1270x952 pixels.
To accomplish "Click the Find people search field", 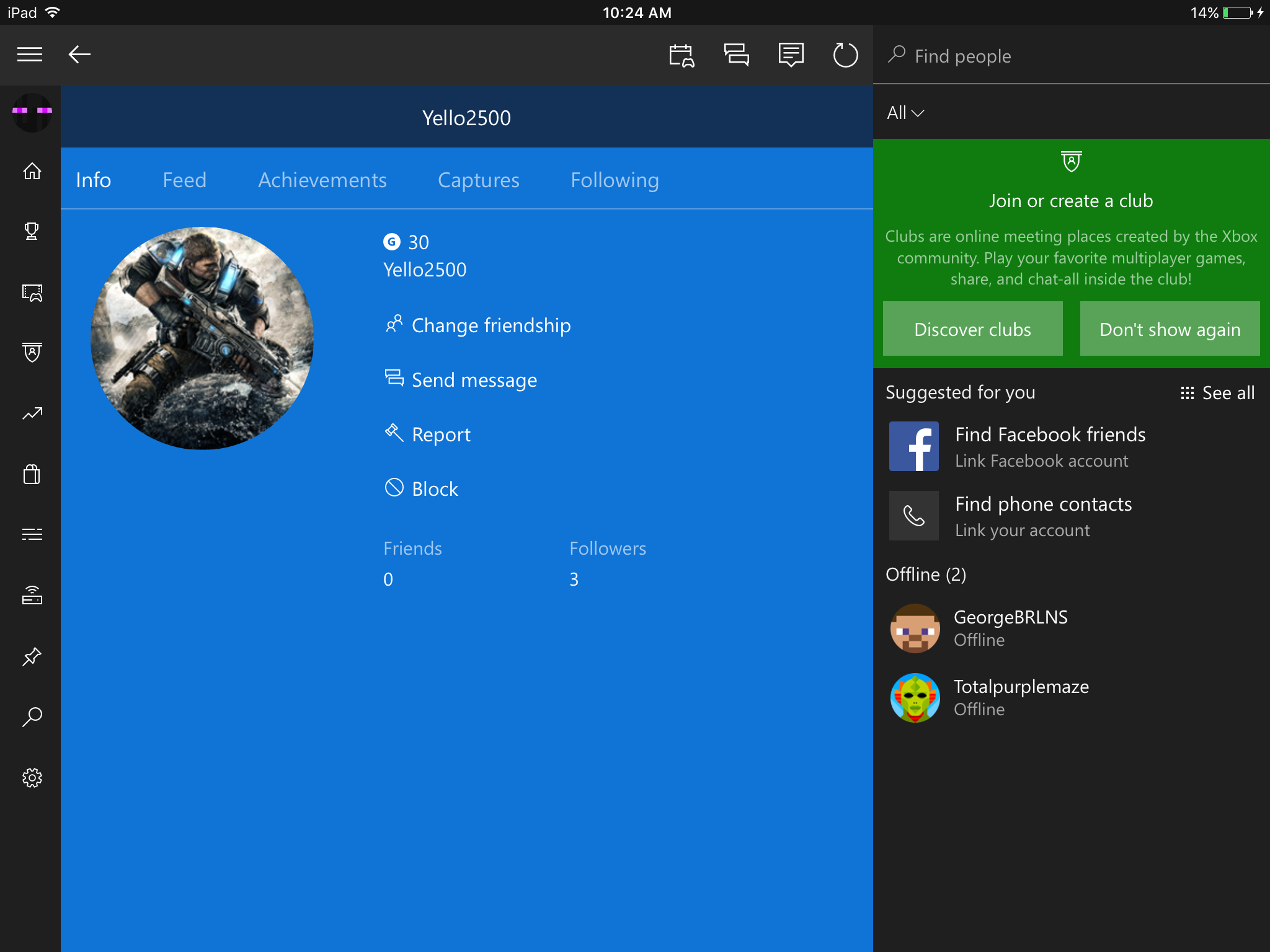I will click(x=1072, y=56).
